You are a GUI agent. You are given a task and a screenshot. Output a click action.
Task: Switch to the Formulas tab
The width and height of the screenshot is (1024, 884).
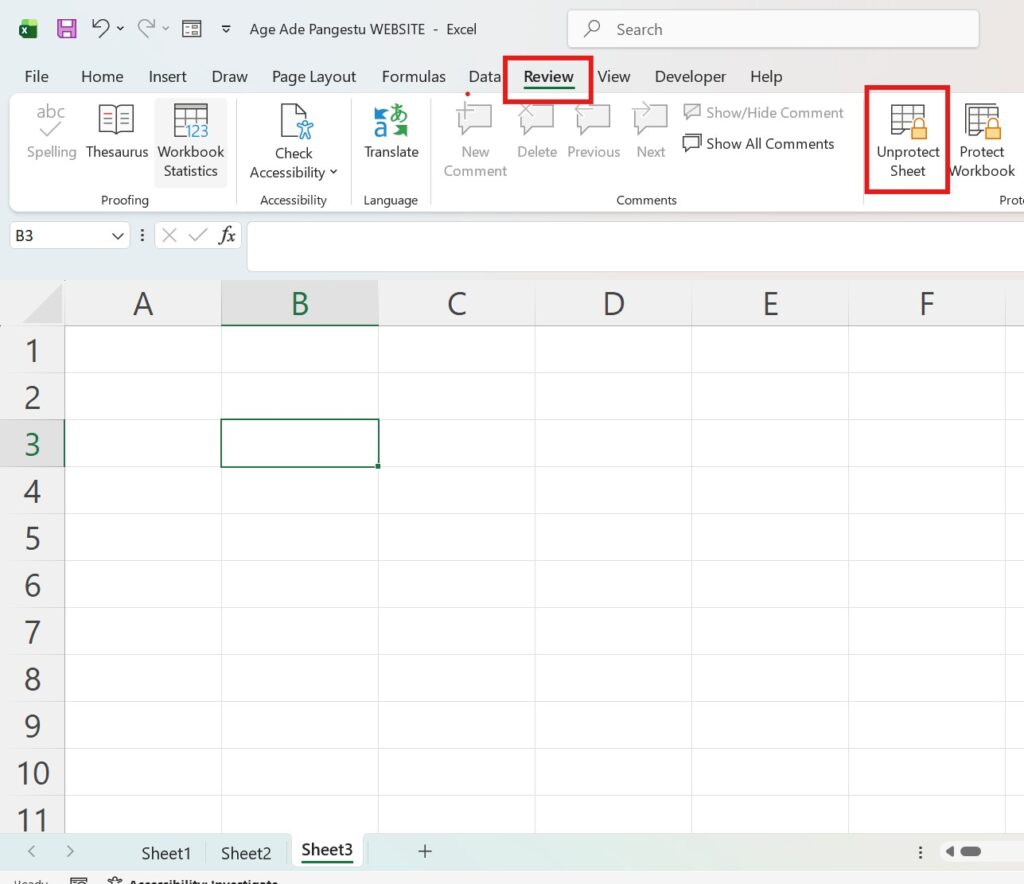coord(413,76)
